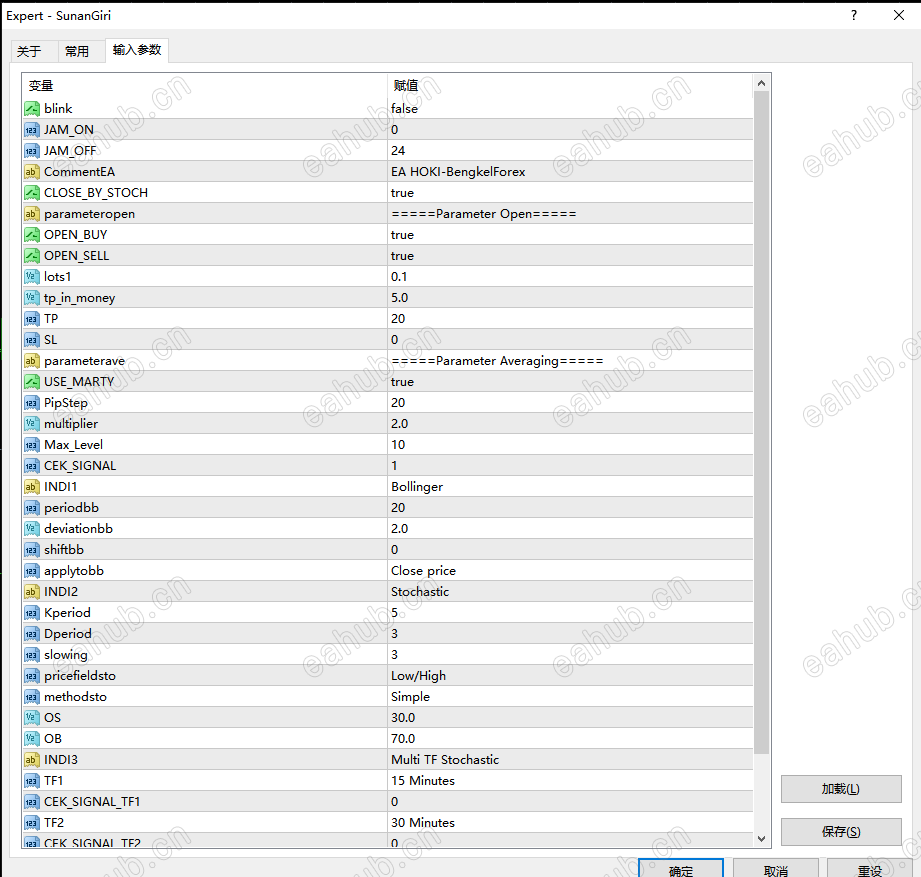Click the CEK_SIGNAL integer icon
The height and width of the screenshot is (877, 921).
[32, 466]
